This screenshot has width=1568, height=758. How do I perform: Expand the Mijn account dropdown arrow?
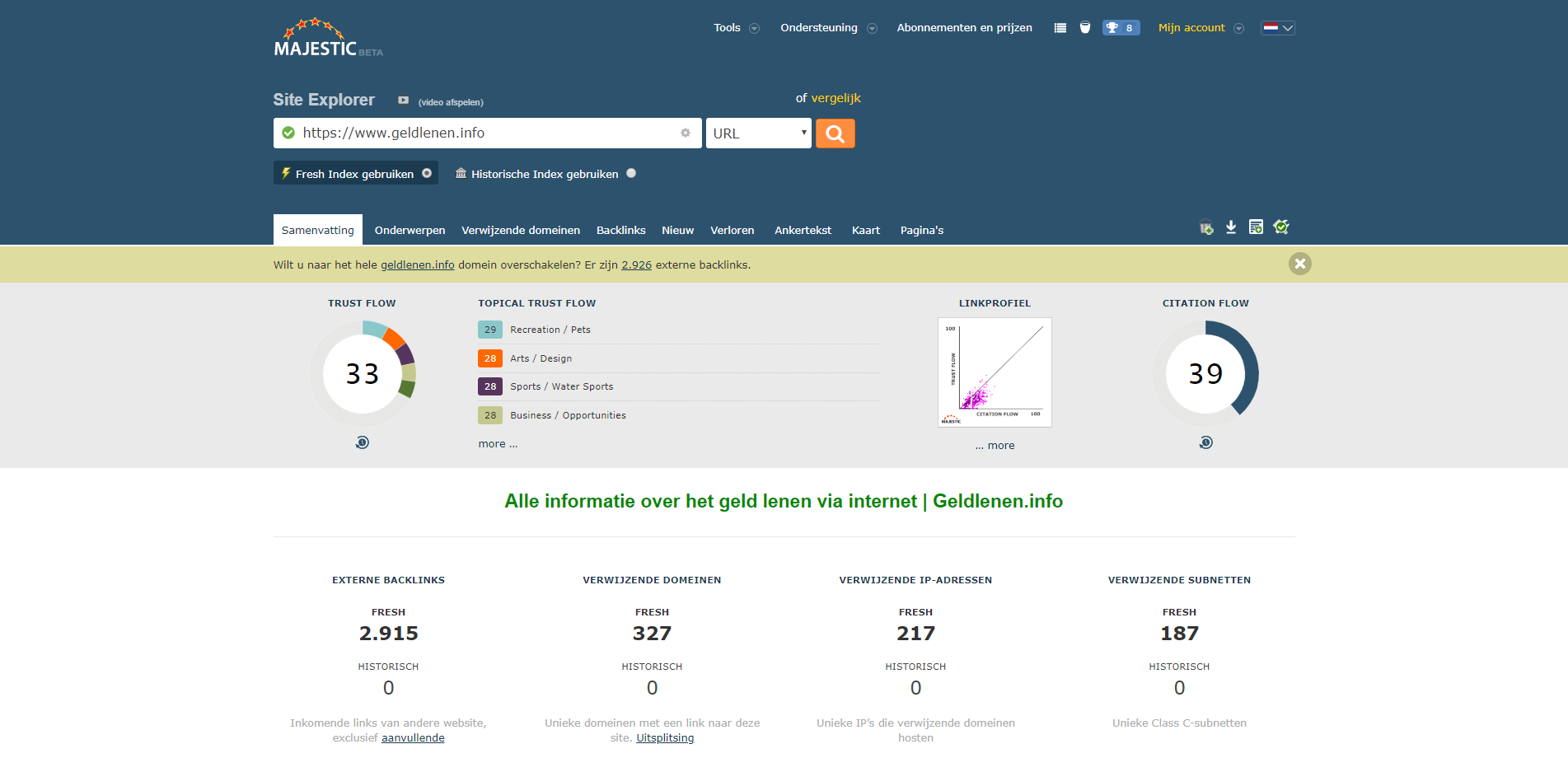1238,28
